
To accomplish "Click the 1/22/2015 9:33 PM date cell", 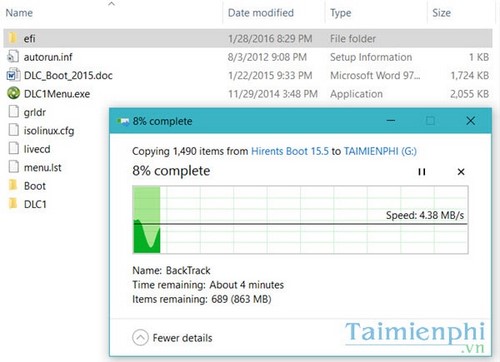I will click(x=270, y=76).
